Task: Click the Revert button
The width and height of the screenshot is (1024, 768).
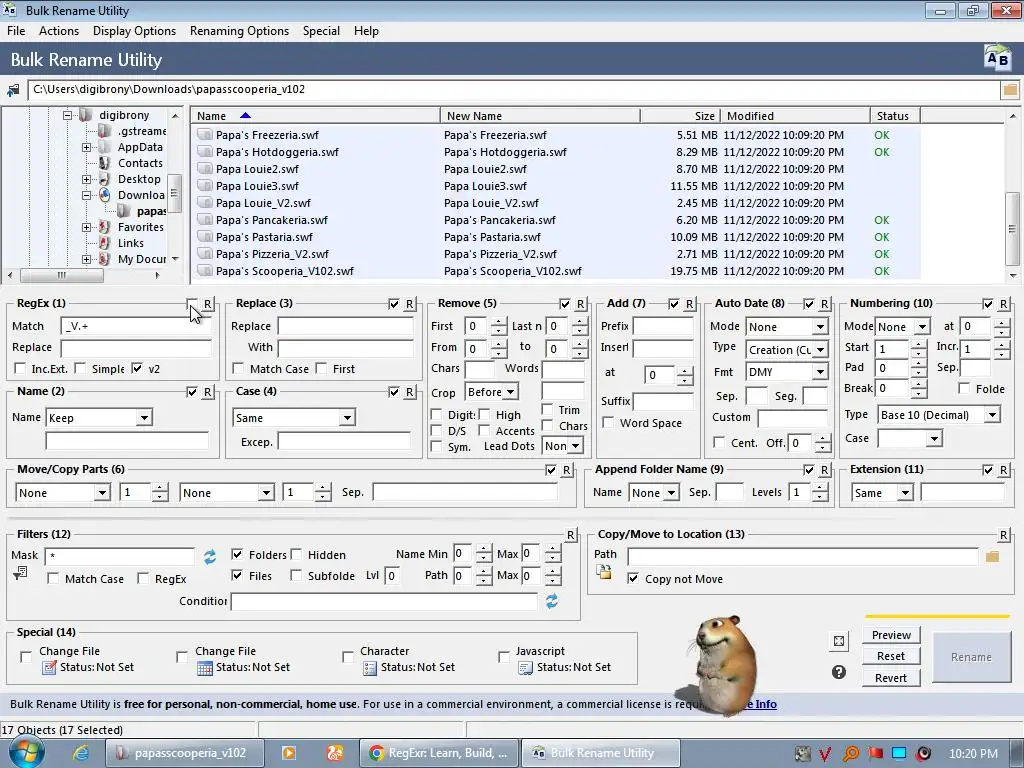Action: (891, 678)
